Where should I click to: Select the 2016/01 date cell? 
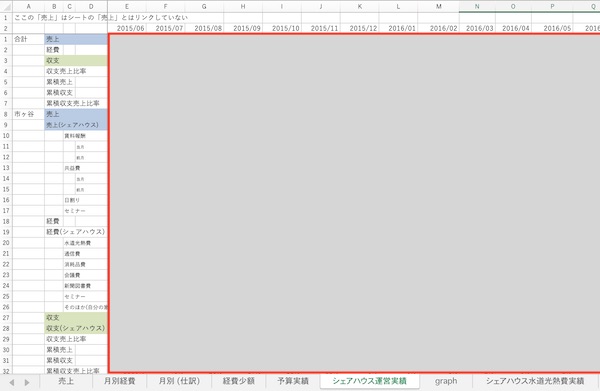coord(398,28)
